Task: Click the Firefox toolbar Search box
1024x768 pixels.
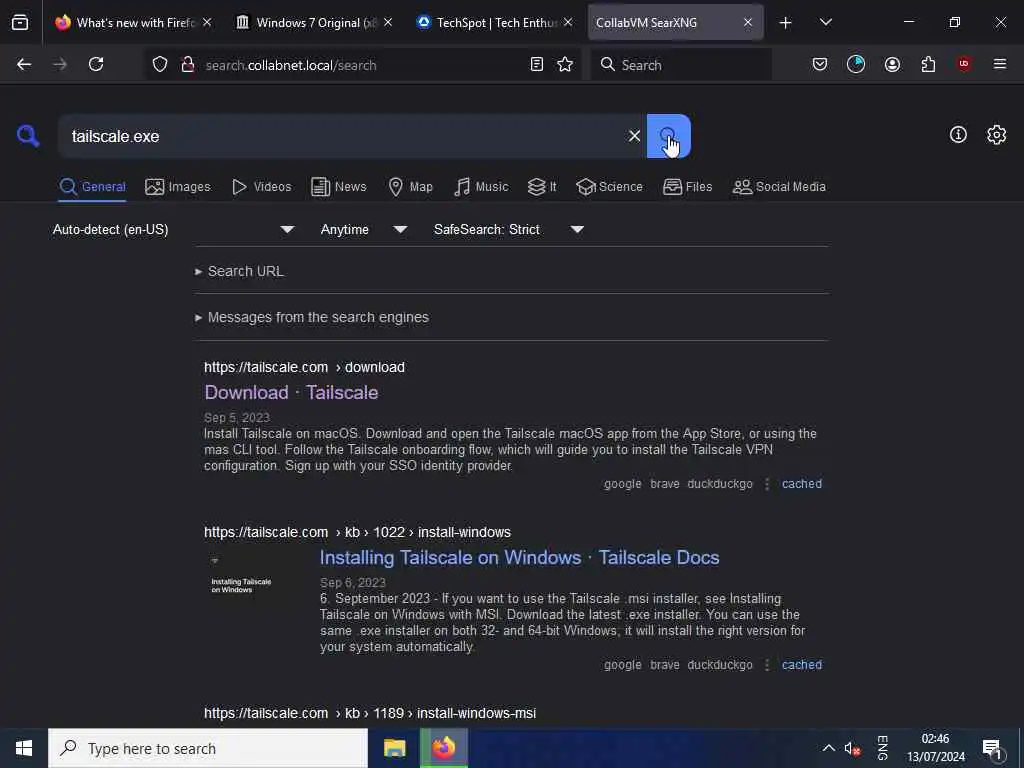Action: (x=680, y=65)
